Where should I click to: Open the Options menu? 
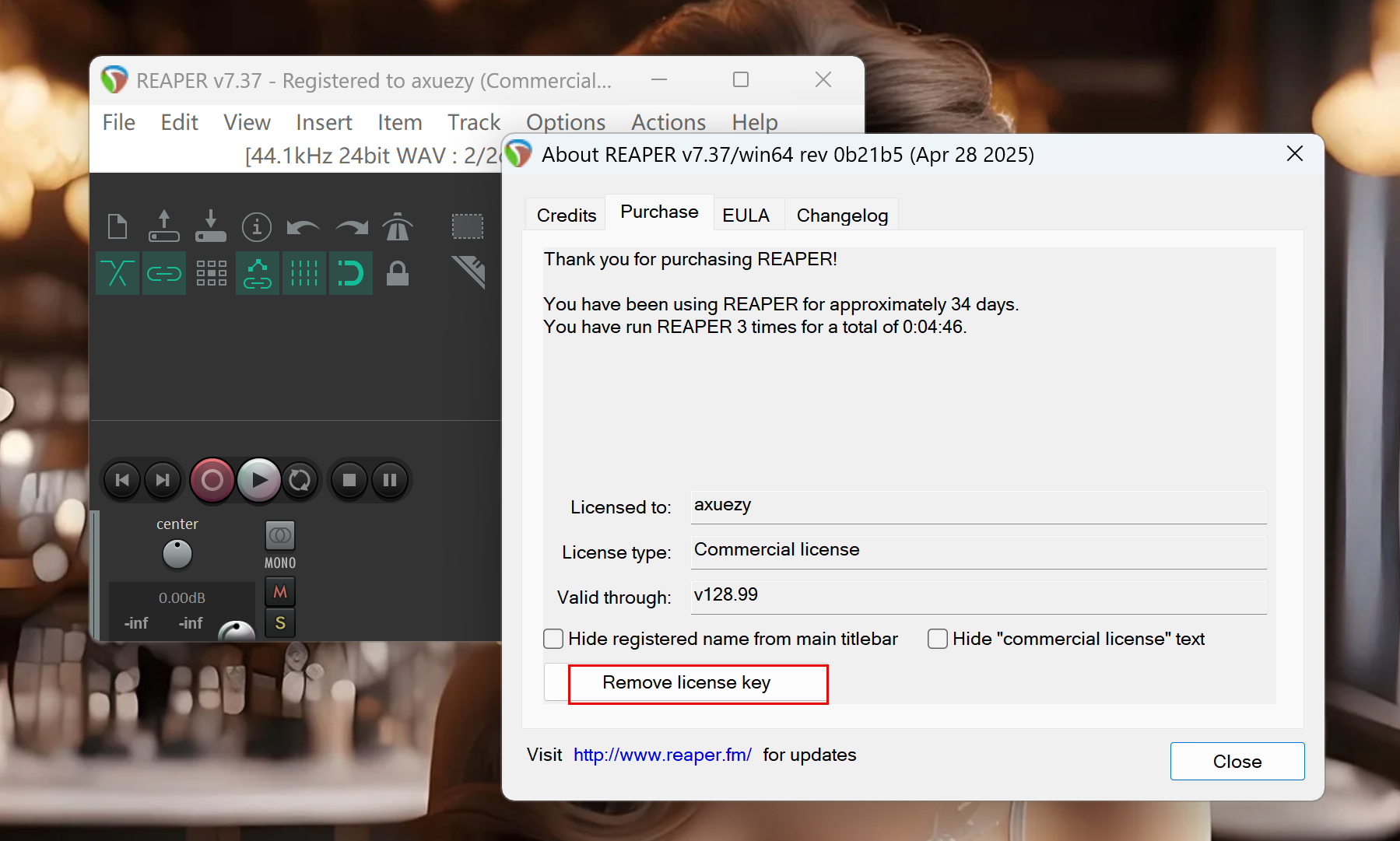pos(565,122)
